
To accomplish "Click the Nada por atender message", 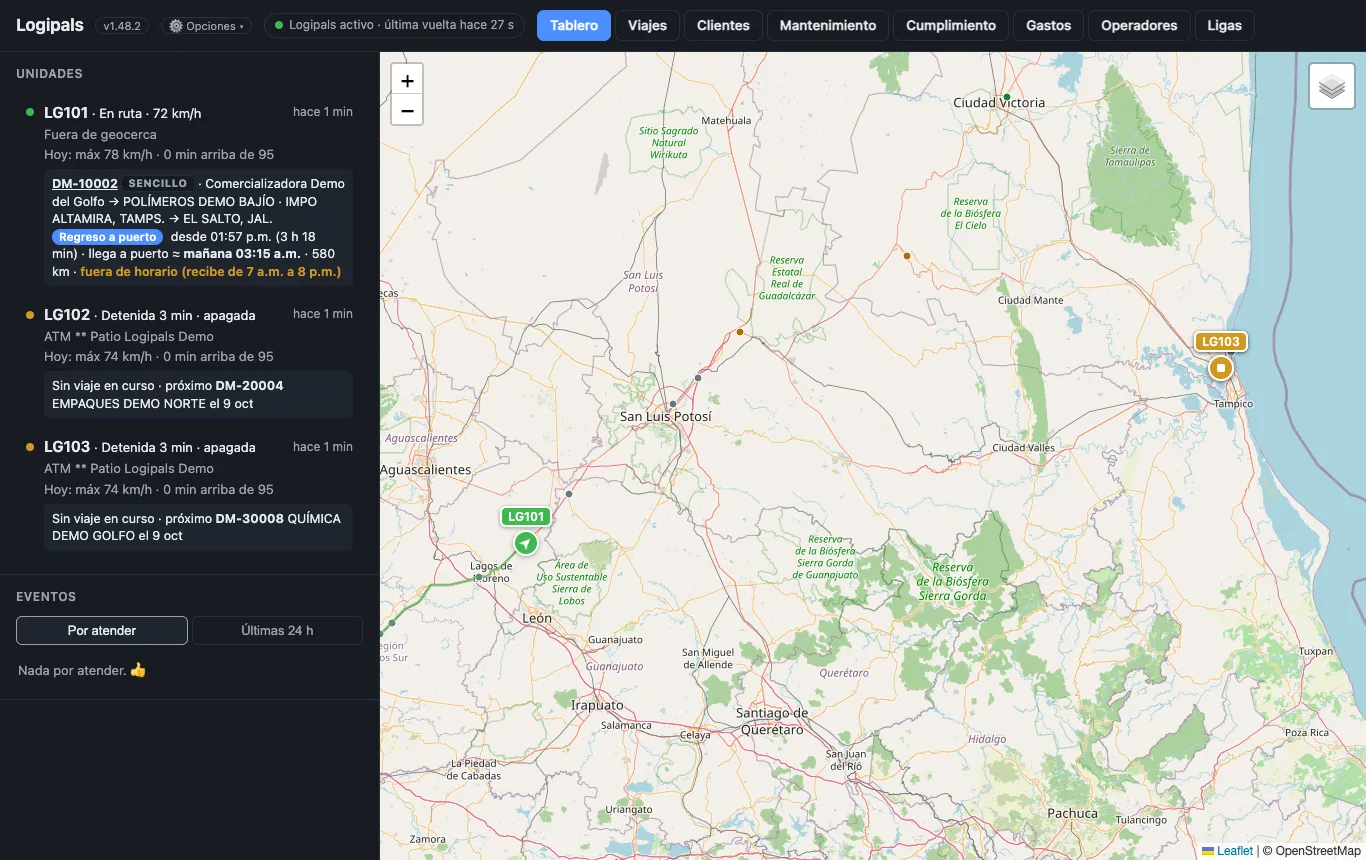I will pos(82,670).
